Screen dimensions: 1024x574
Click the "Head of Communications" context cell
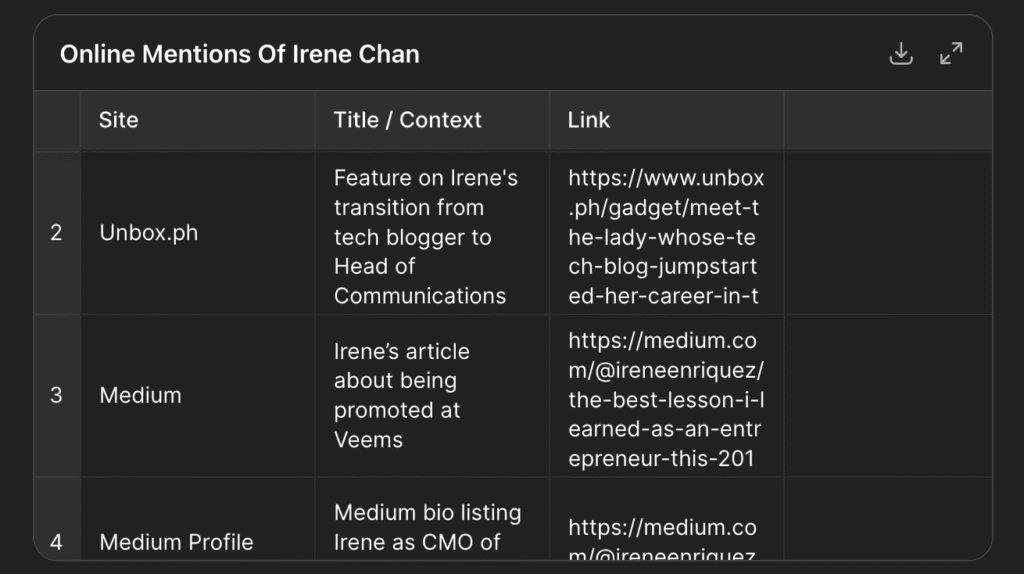tap(426, 237)
